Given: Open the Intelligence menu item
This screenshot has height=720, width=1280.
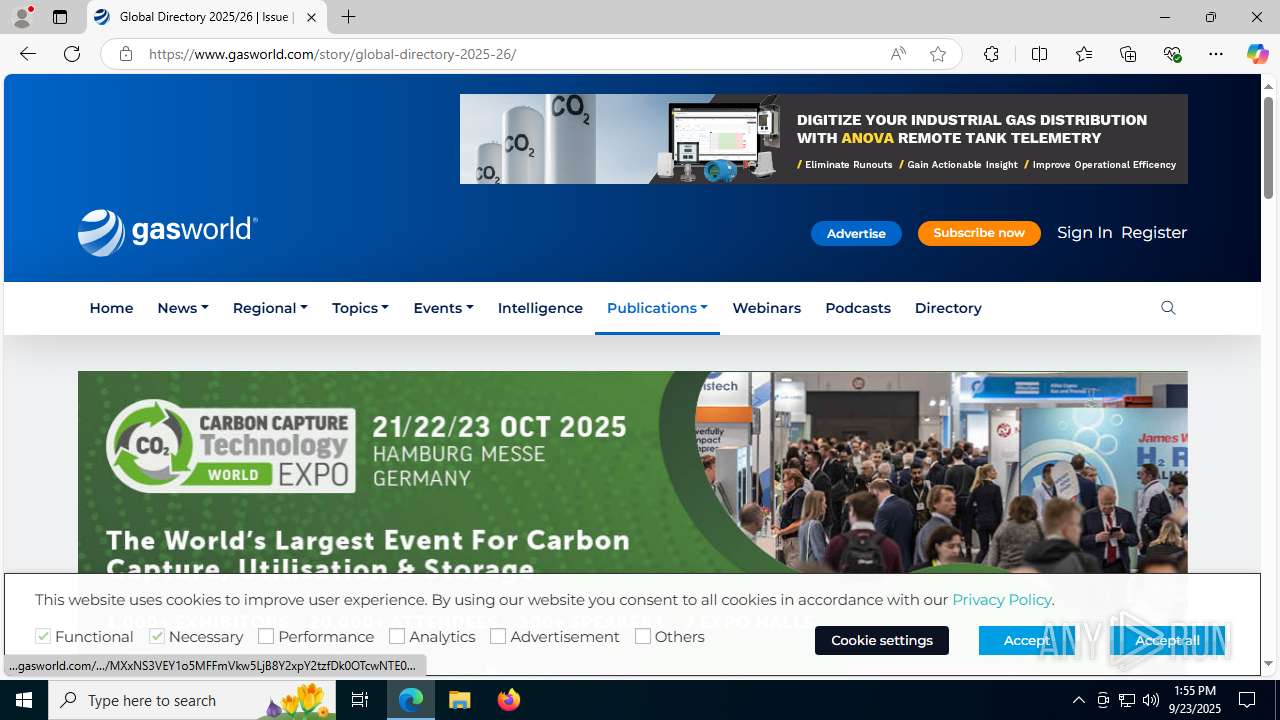Looking at the screenshot, I should pos(540,308).
